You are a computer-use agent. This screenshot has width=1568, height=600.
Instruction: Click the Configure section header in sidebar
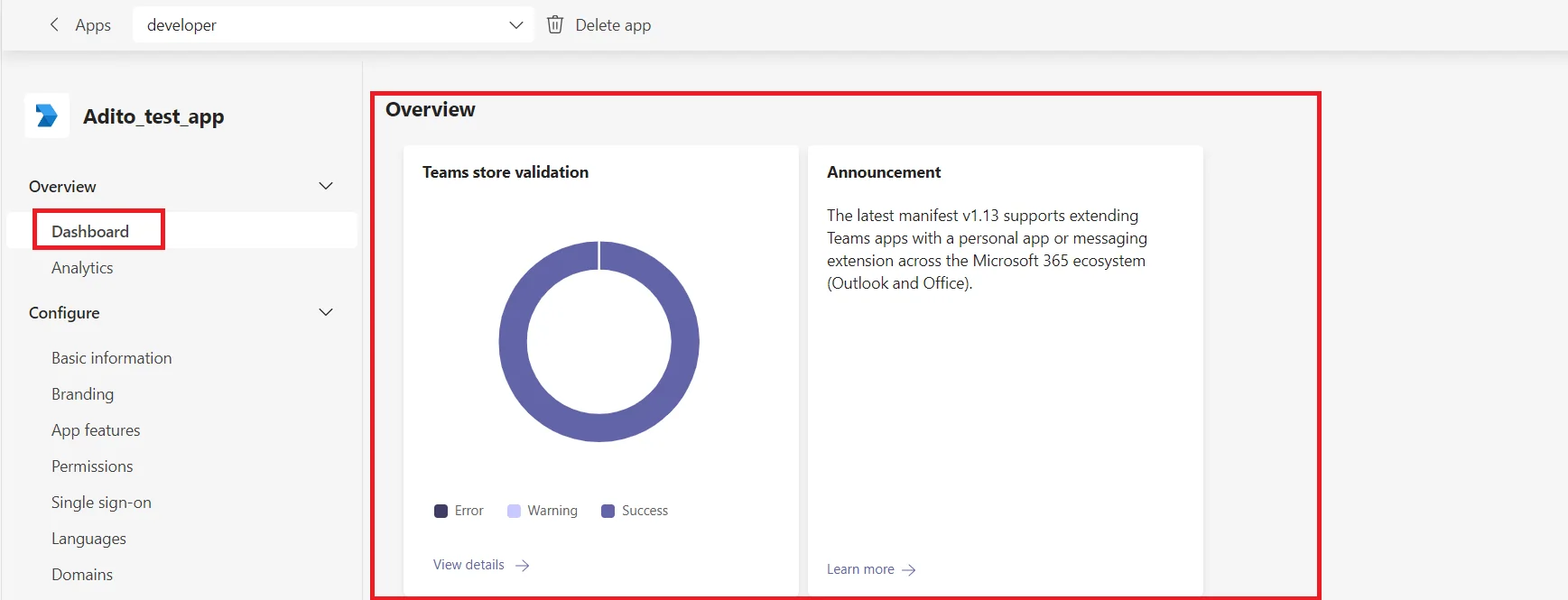64,313
